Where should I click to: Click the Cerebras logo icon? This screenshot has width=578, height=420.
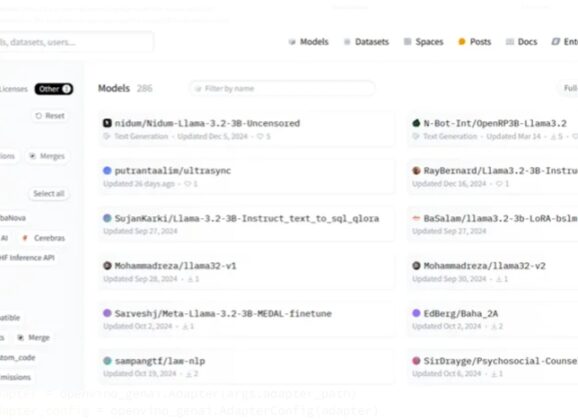pos(25,238)
